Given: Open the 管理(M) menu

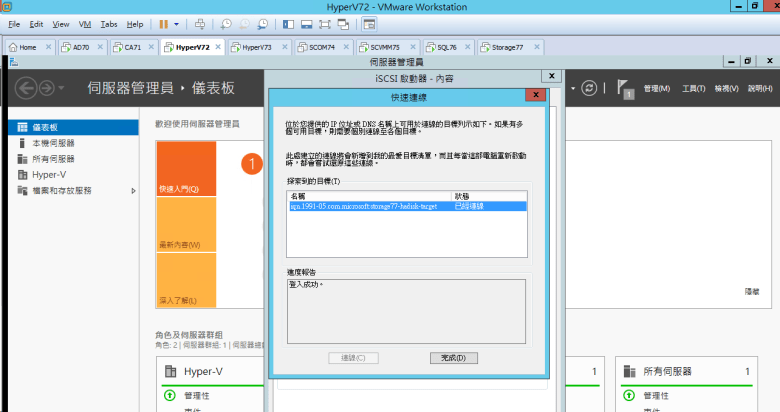Looking at the screenshot, I should (x=656, y=89).
